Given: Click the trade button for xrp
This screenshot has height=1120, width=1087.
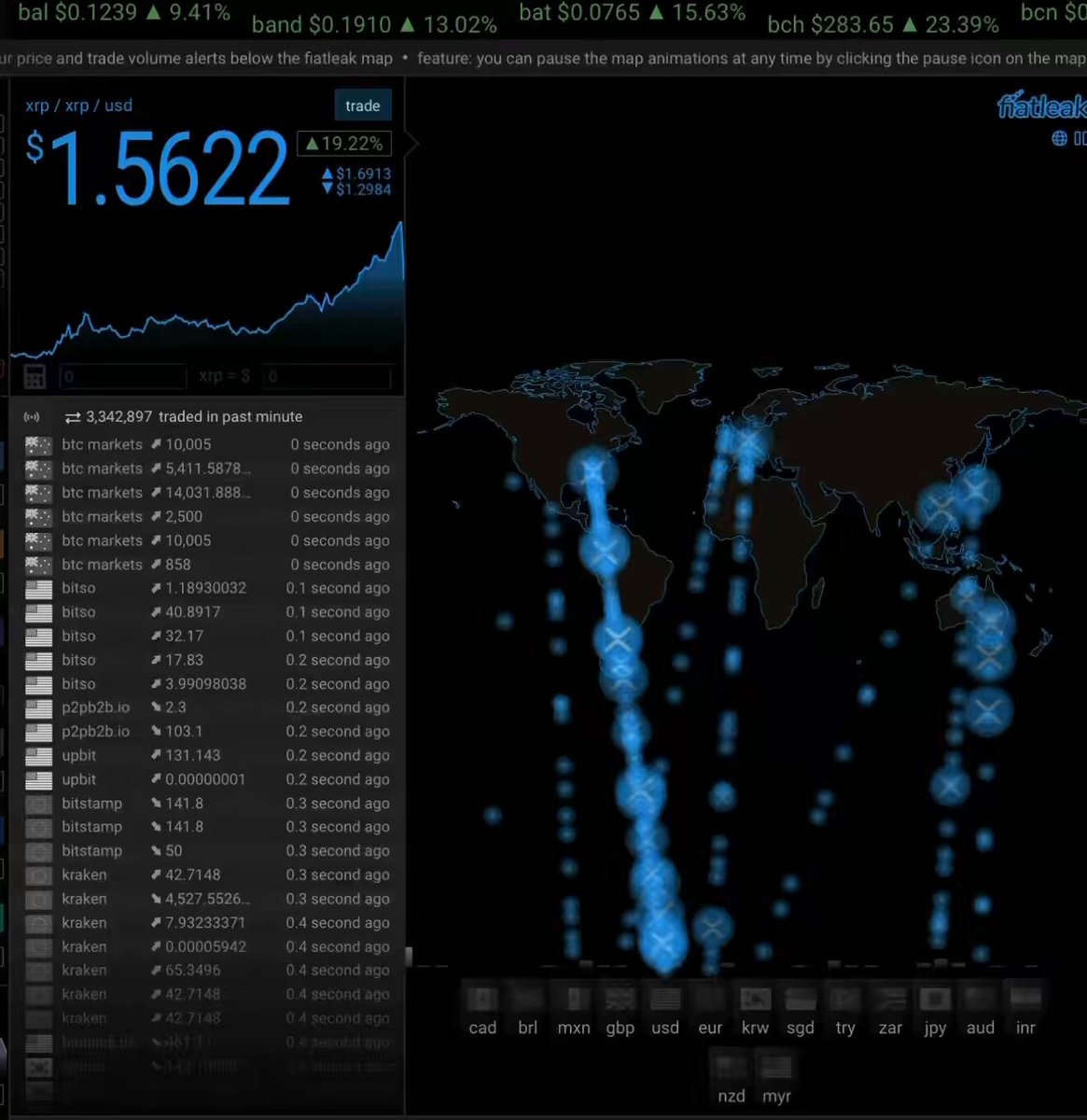Looking at the screenshot, I should click(x=363, y=105).
